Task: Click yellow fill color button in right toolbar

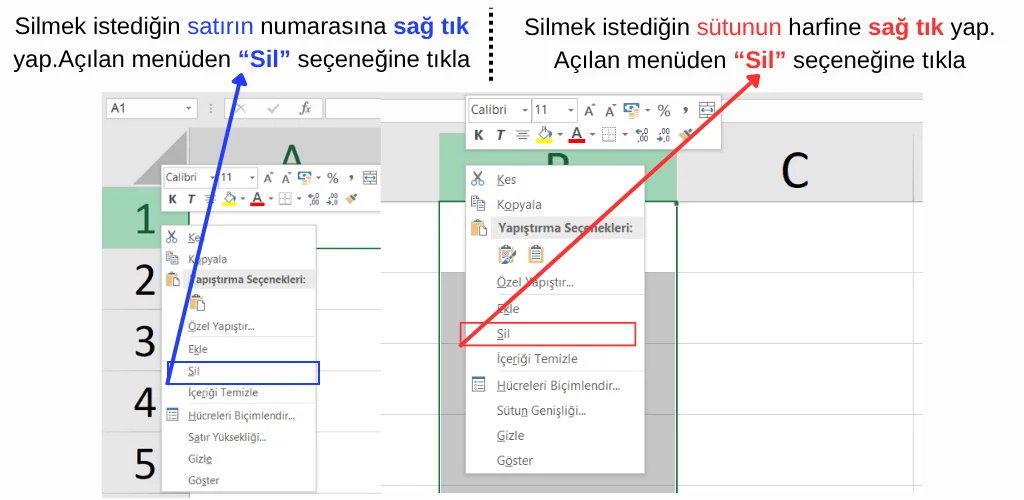Action: point(545,134)
